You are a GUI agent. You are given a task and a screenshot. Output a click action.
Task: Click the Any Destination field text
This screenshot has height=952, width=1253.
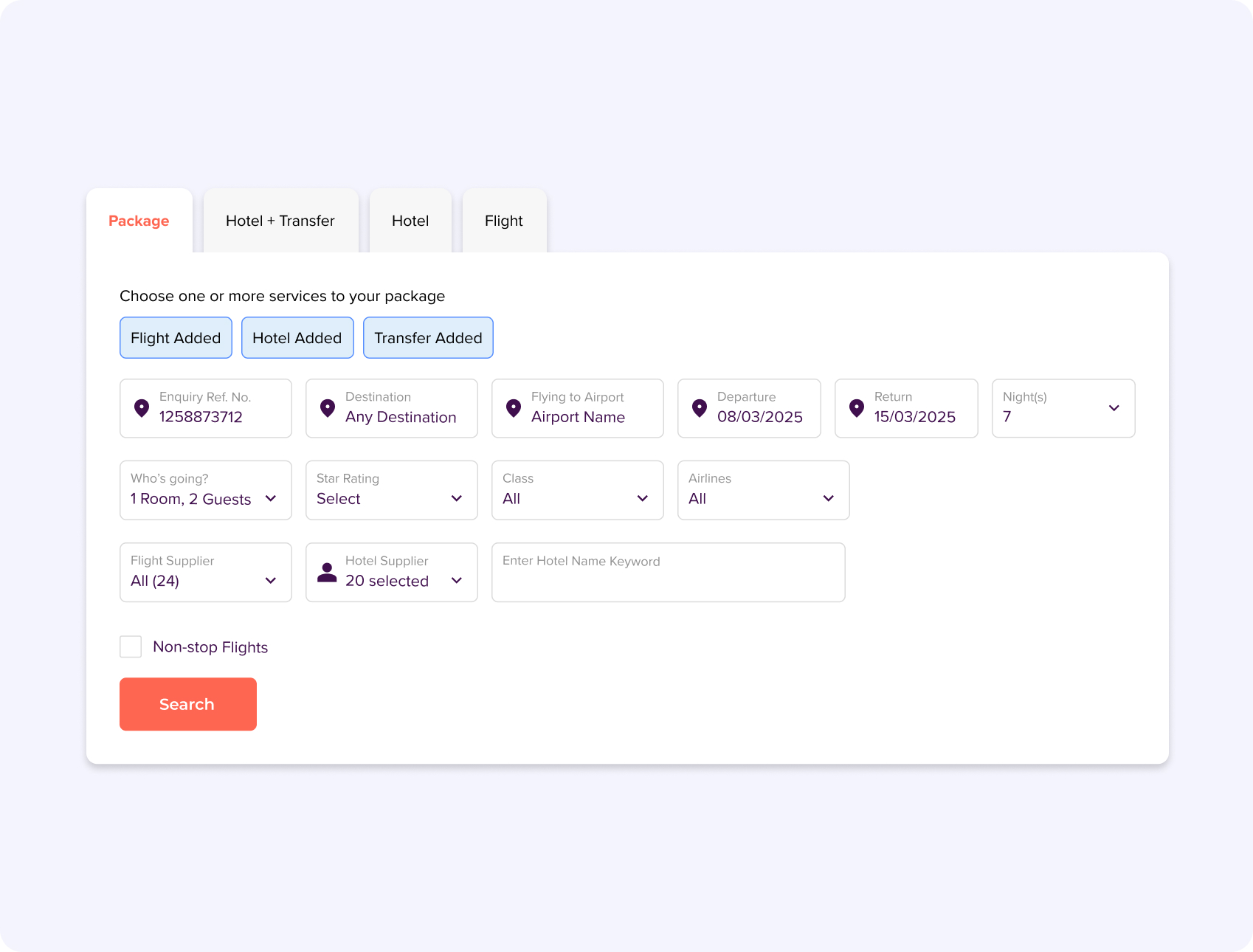pos(401,417)
